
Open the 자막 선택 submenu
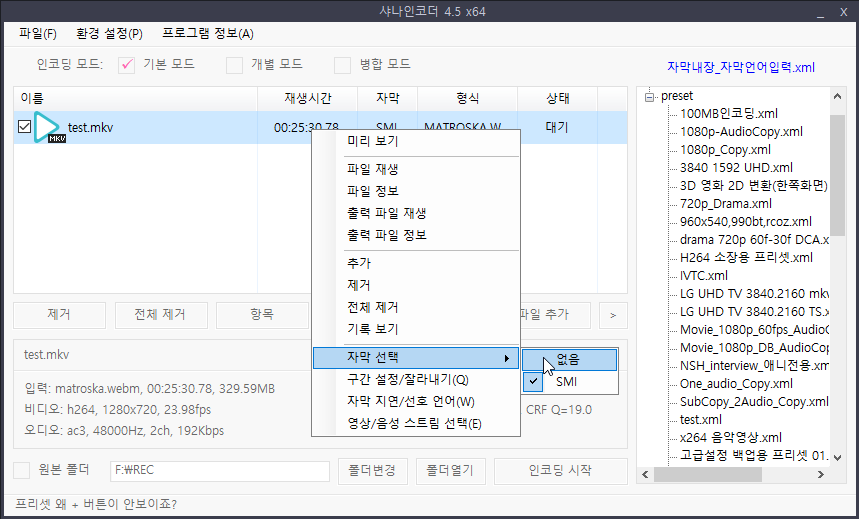(415, 358)
